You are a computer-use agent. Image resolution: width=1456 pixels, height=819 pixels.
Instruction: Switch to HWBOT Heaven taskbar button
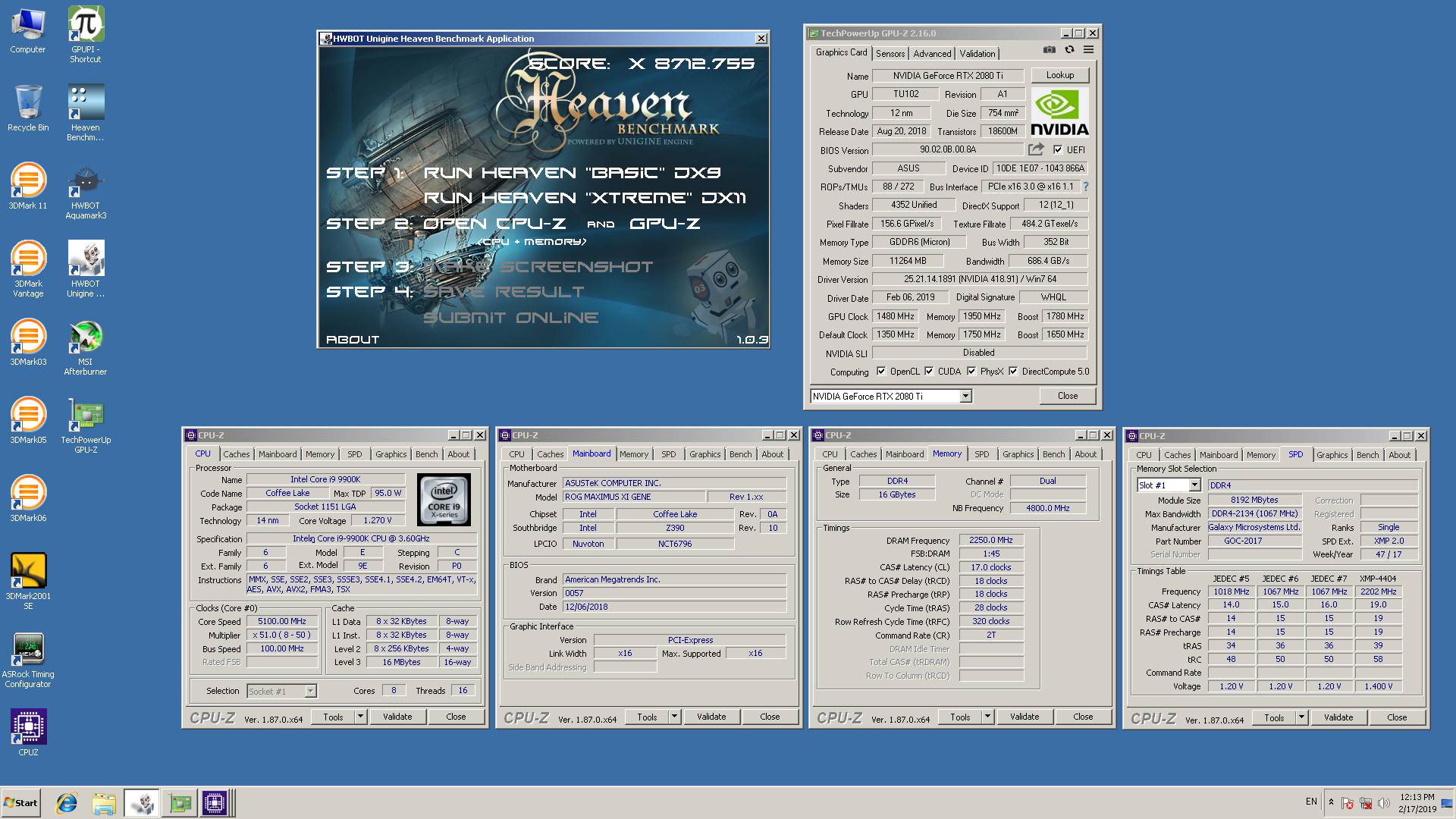(141, 803)
